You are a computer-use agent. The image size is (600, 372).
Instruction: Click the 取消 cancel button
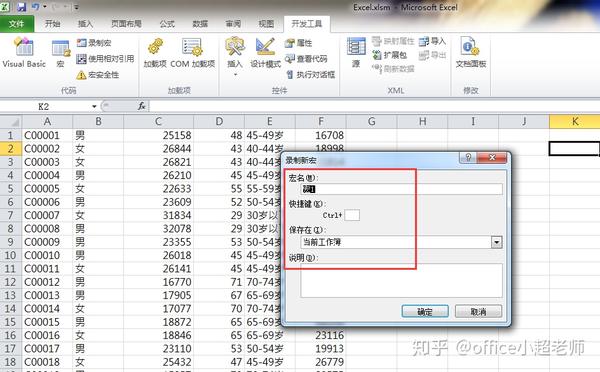478,312
